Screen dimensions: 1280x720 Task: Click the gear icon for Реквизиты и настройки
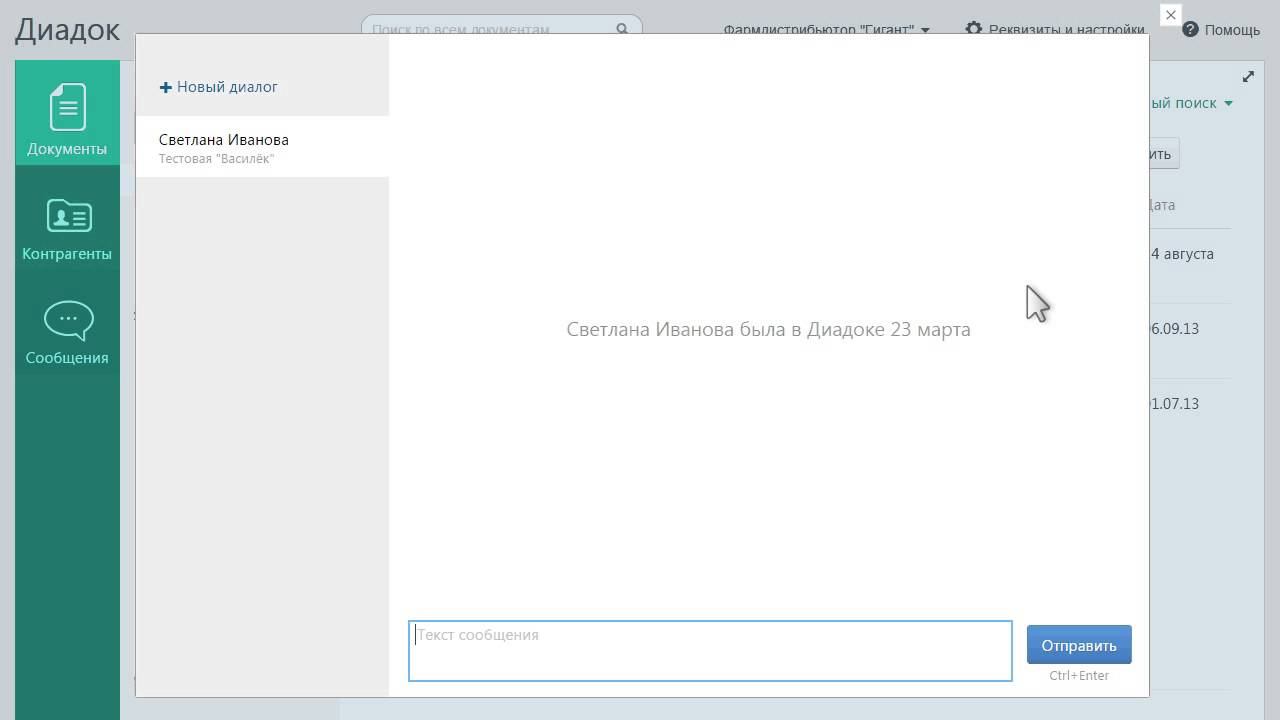tap(973, 29)
